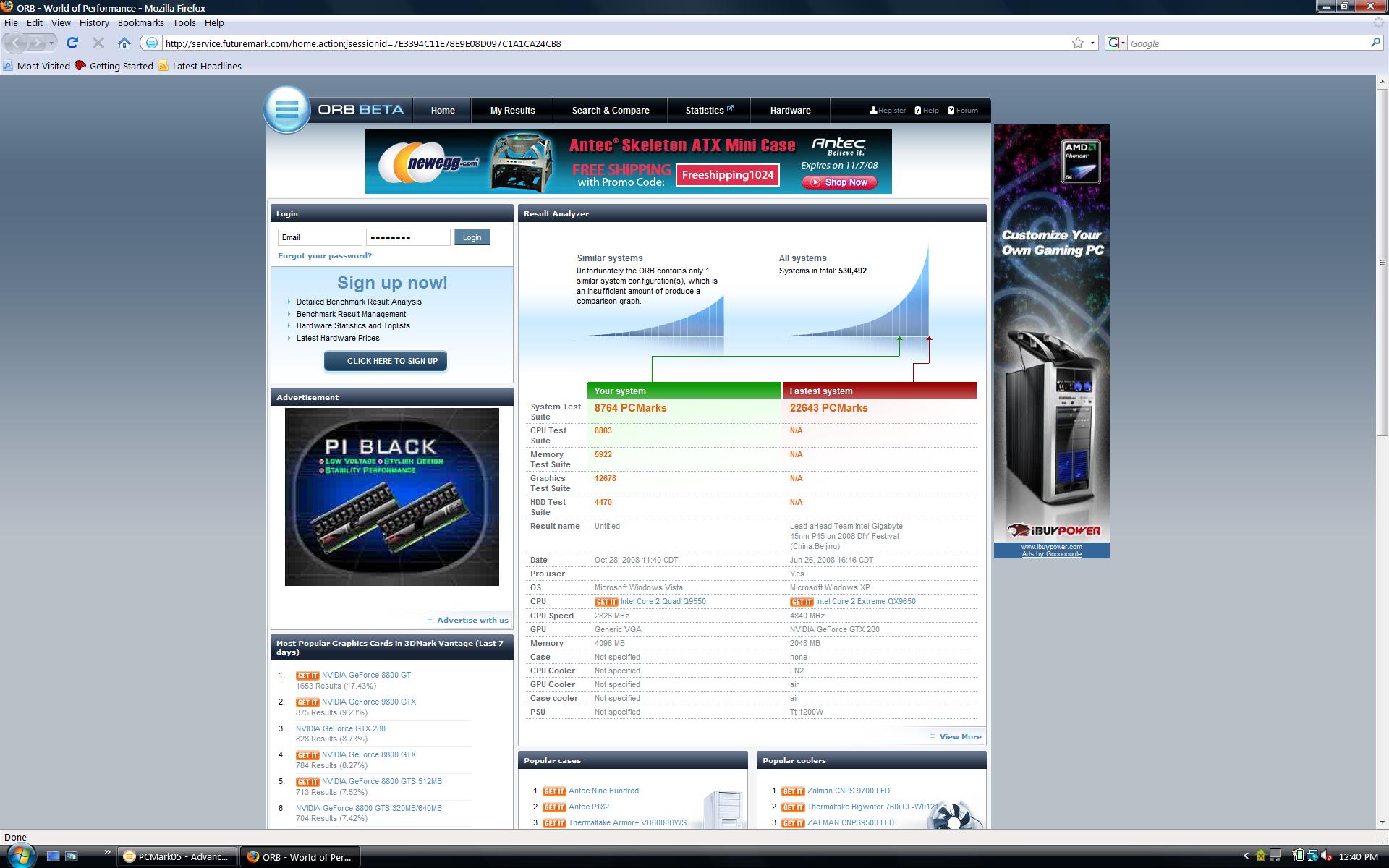This screenshot has height=868, width=1389.
Task: Click the taskbar clock 12:40 PM
Action: (1358, 857)
